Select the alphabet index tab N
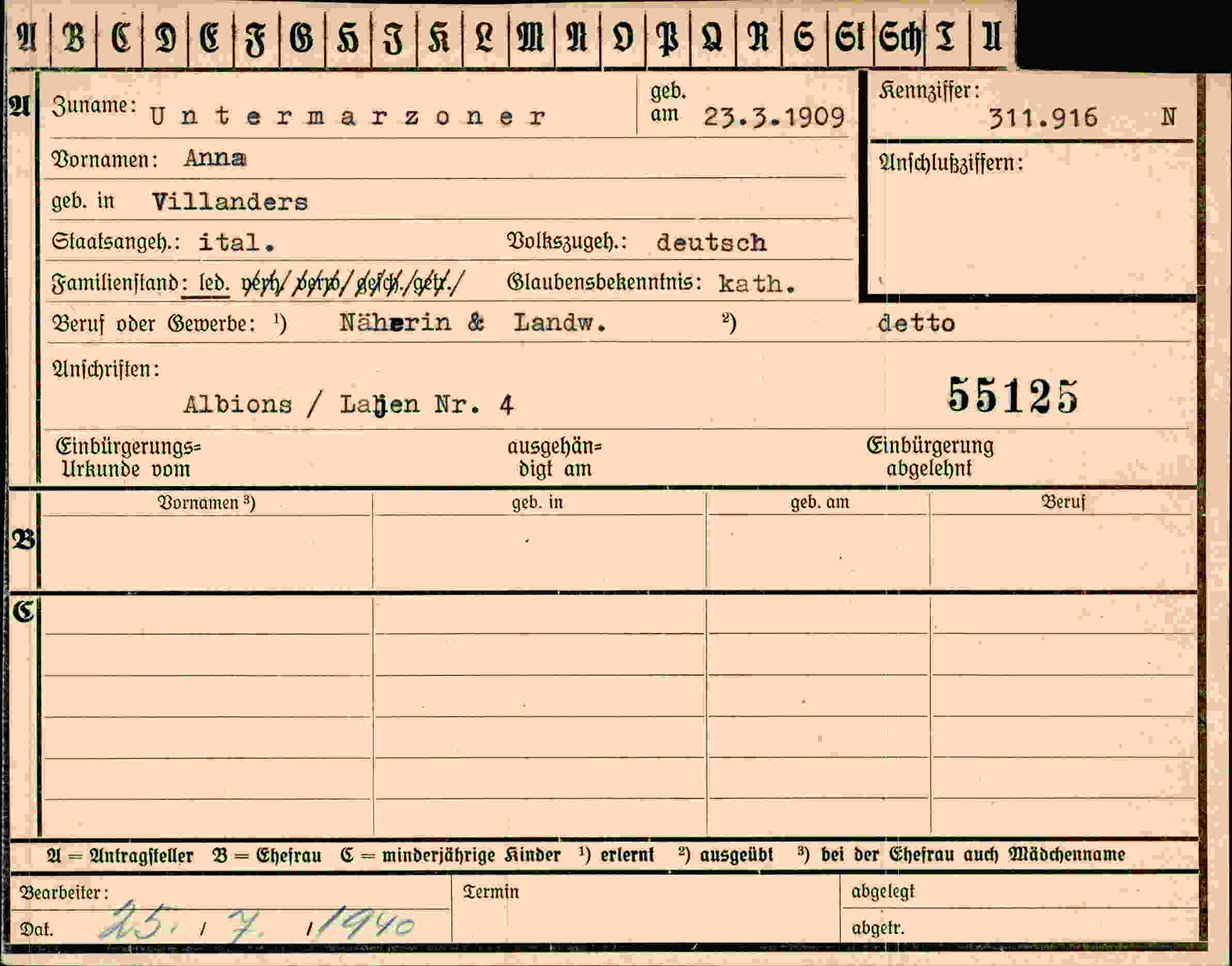 point(577,37)
